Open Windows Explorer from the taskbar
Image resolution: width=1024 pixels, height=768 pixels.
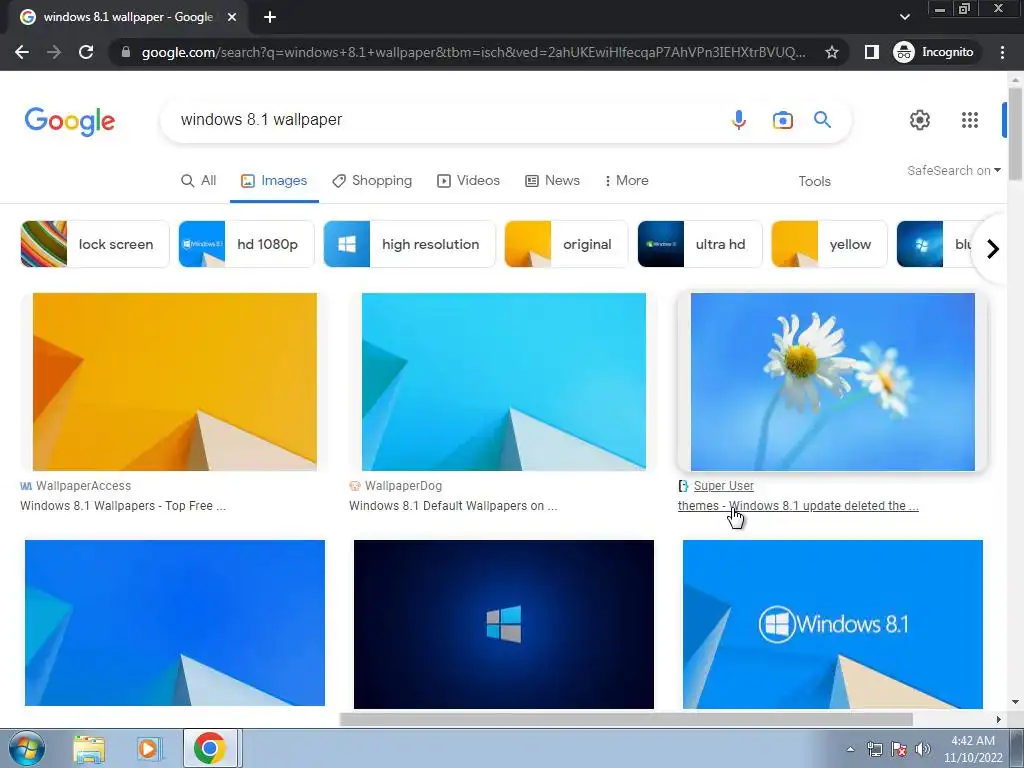(x=89, y=748)
